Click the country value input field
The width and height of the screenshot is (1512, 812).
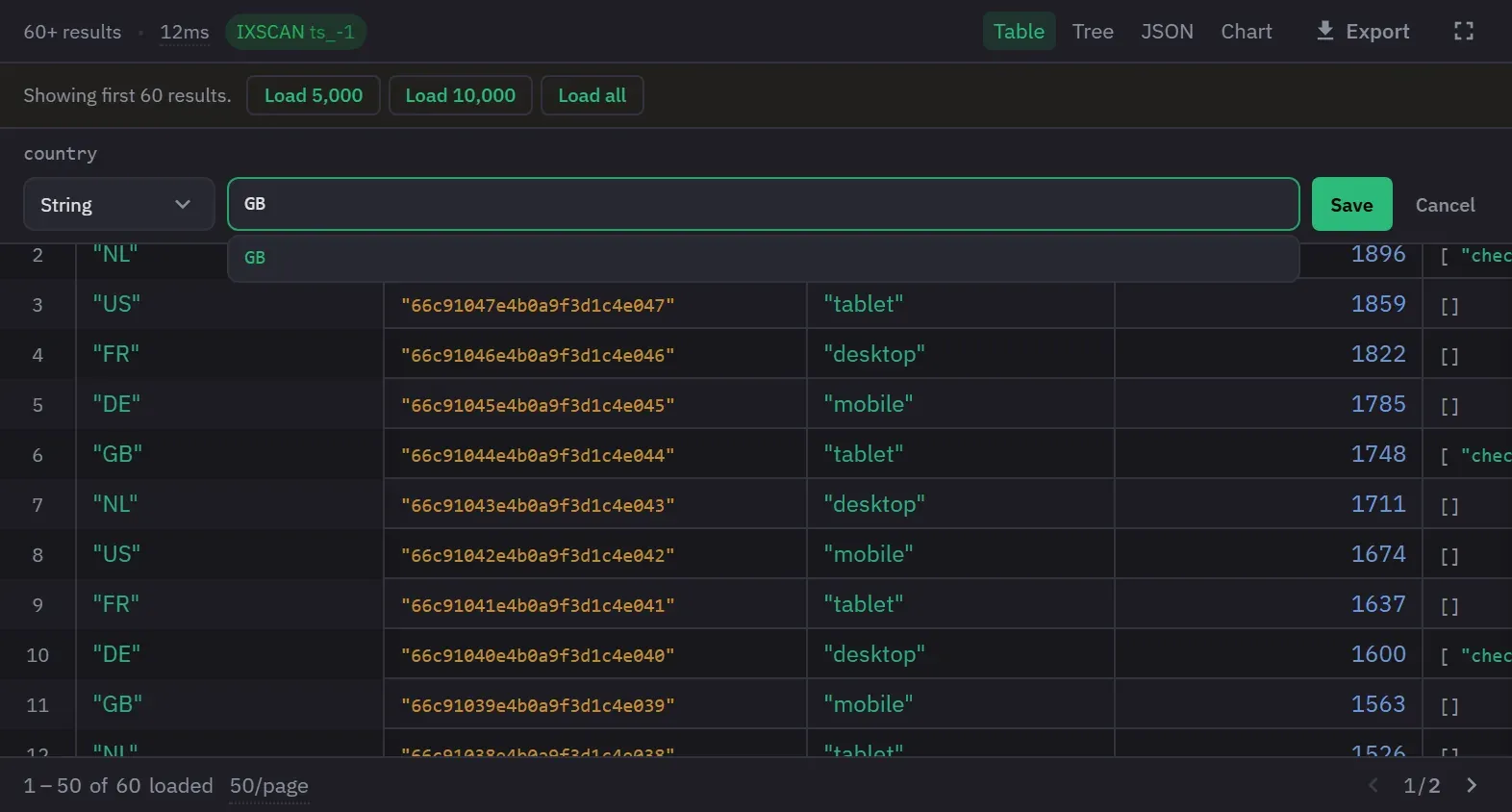tap(764, 204)
